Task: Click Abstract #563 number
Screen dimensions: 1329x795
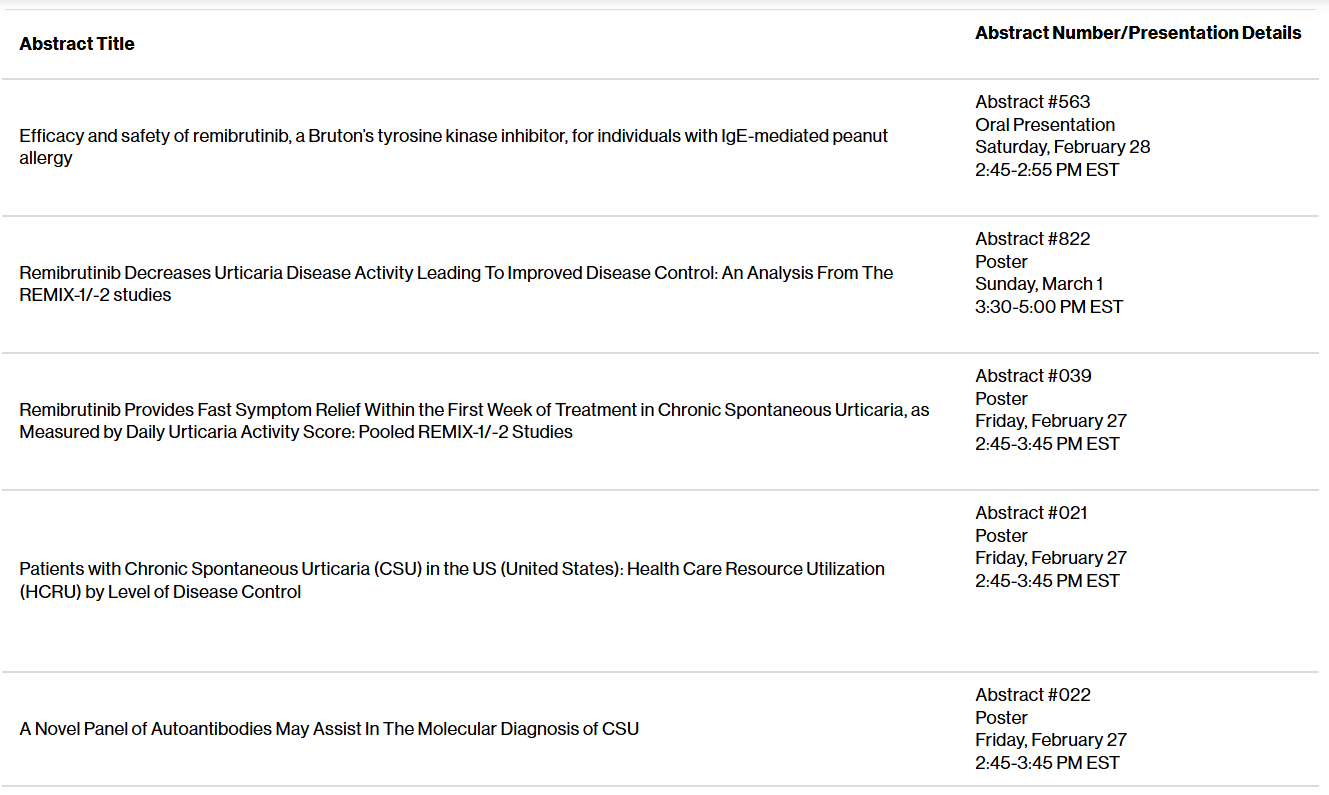Action: click(1033, 102)
